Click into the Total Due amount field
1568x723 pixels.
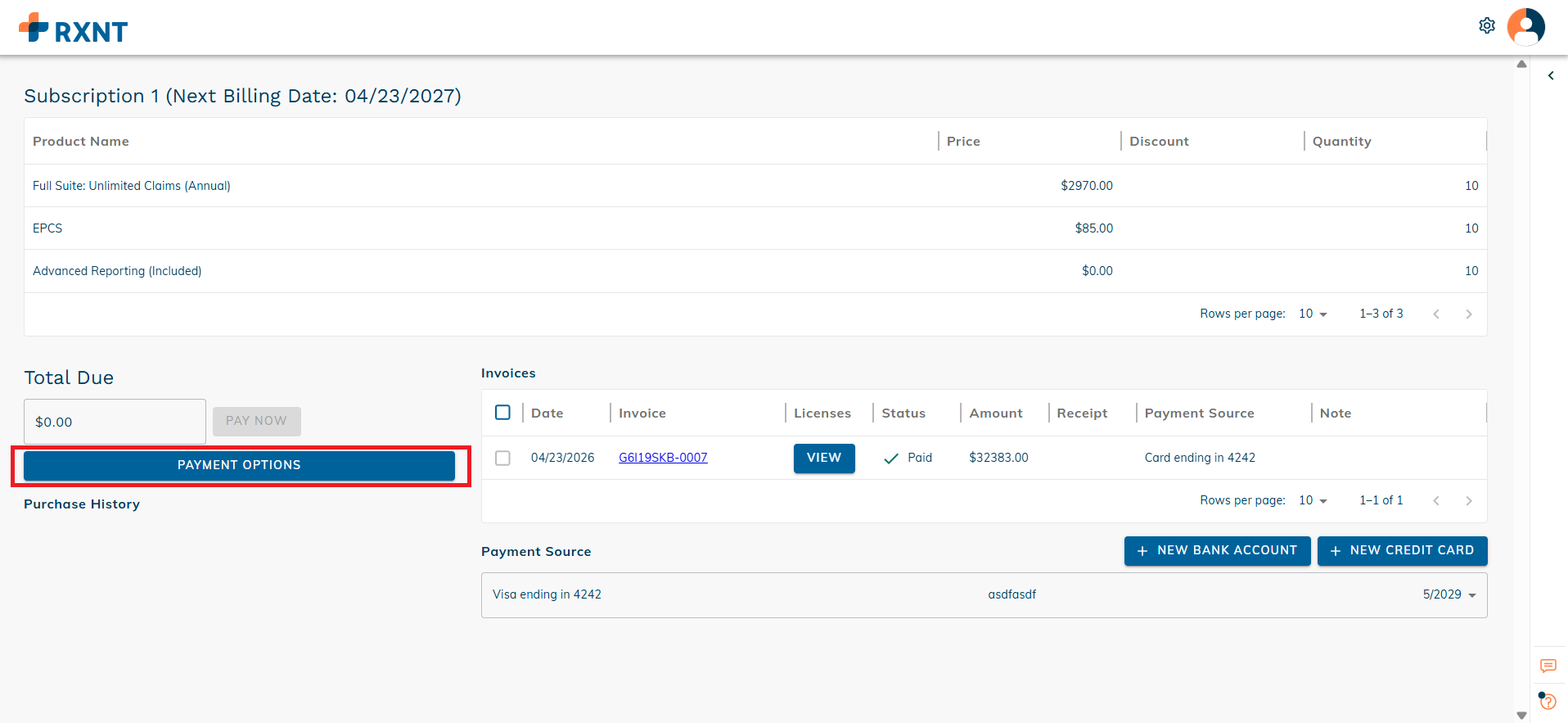(115, 422)
